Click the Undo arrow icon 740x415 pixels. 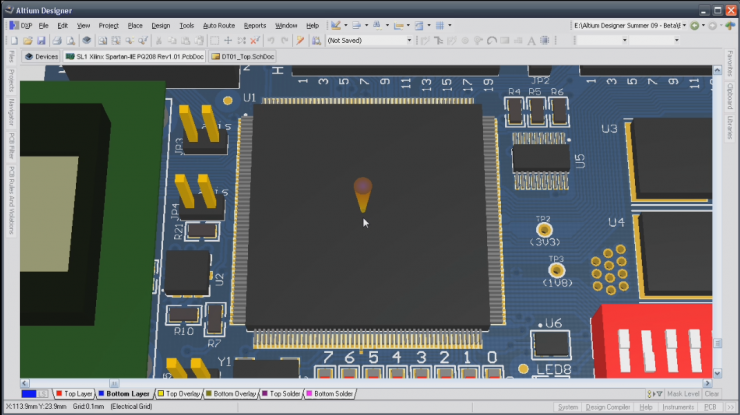tap(271, 41)
